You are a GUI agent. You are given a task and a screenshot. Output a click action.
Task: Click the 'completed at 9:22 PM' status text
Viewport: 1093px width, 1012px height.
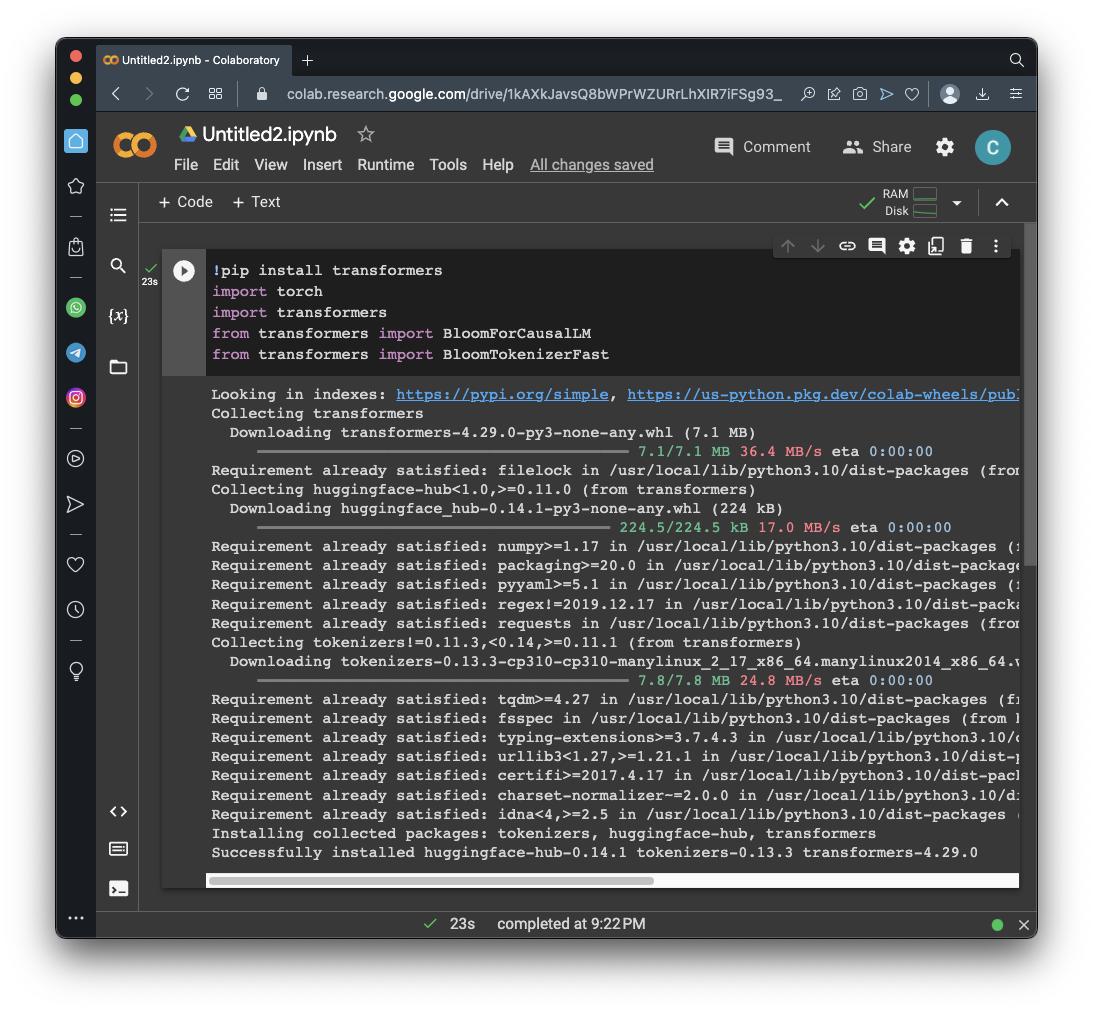pos(571,924)
